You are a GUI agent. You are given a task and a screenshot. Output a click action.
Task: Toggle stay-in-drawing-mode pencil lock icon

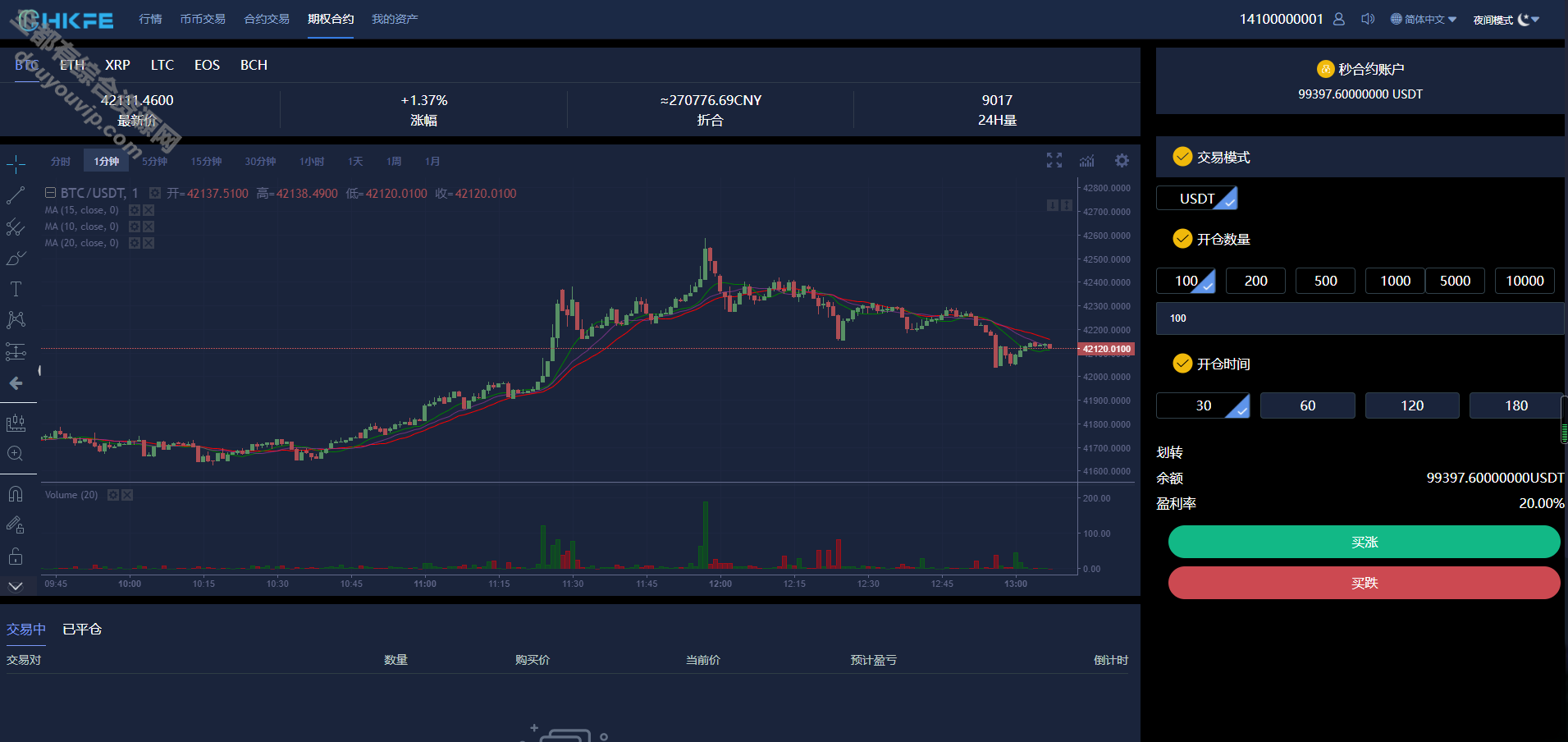coord(16,524)
